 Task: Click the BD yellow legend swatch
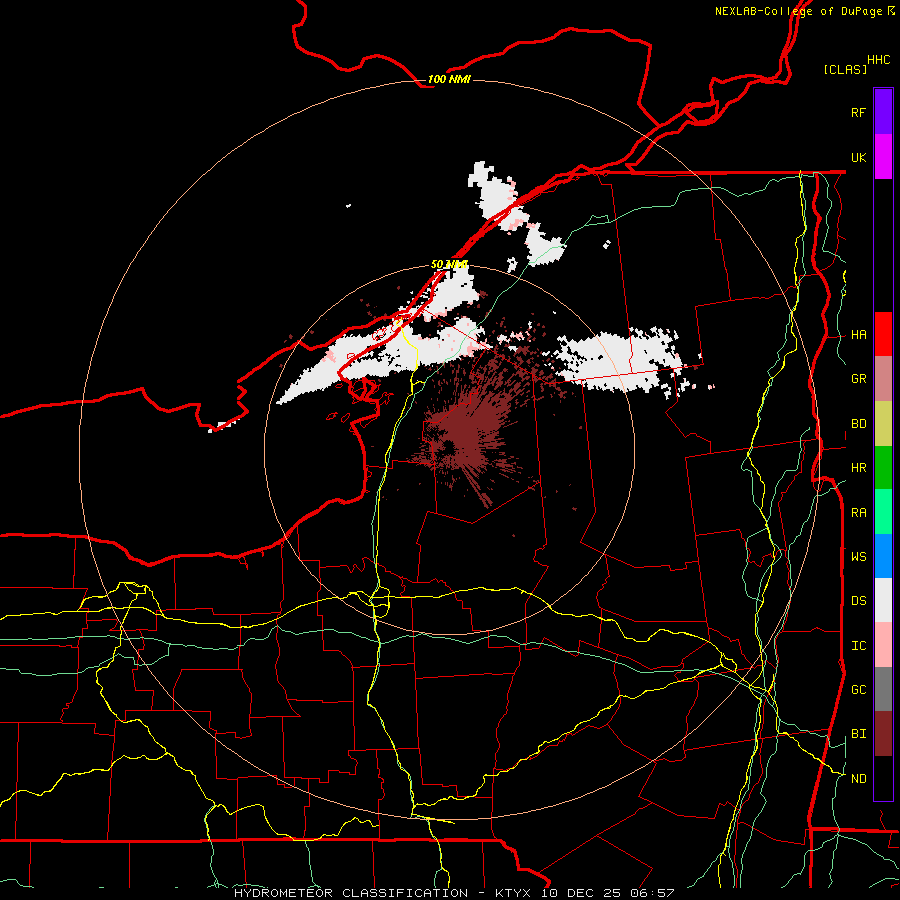click(883, 424)
